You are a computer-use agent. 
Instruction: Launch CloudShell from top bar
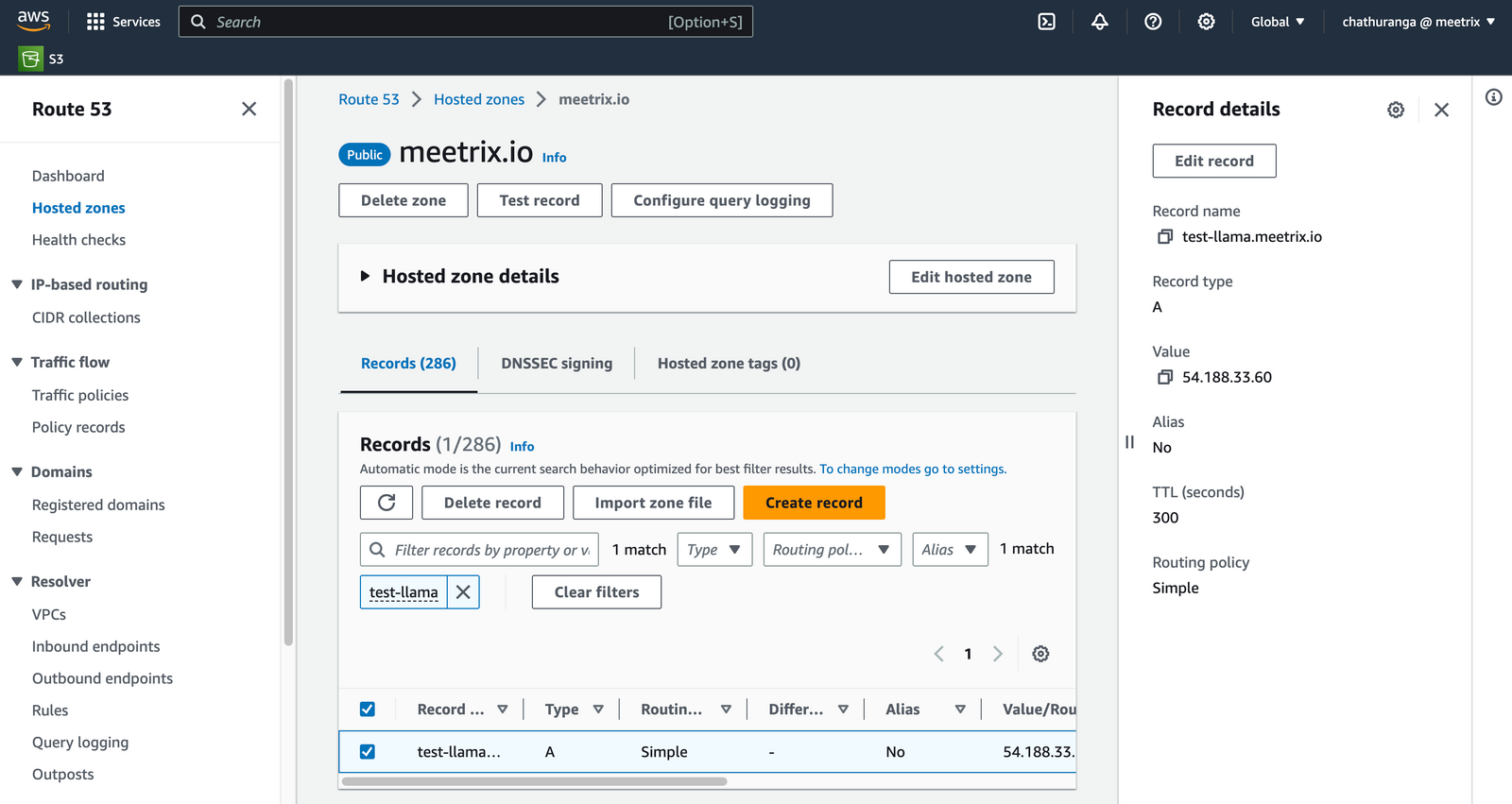click(1047, 22)
